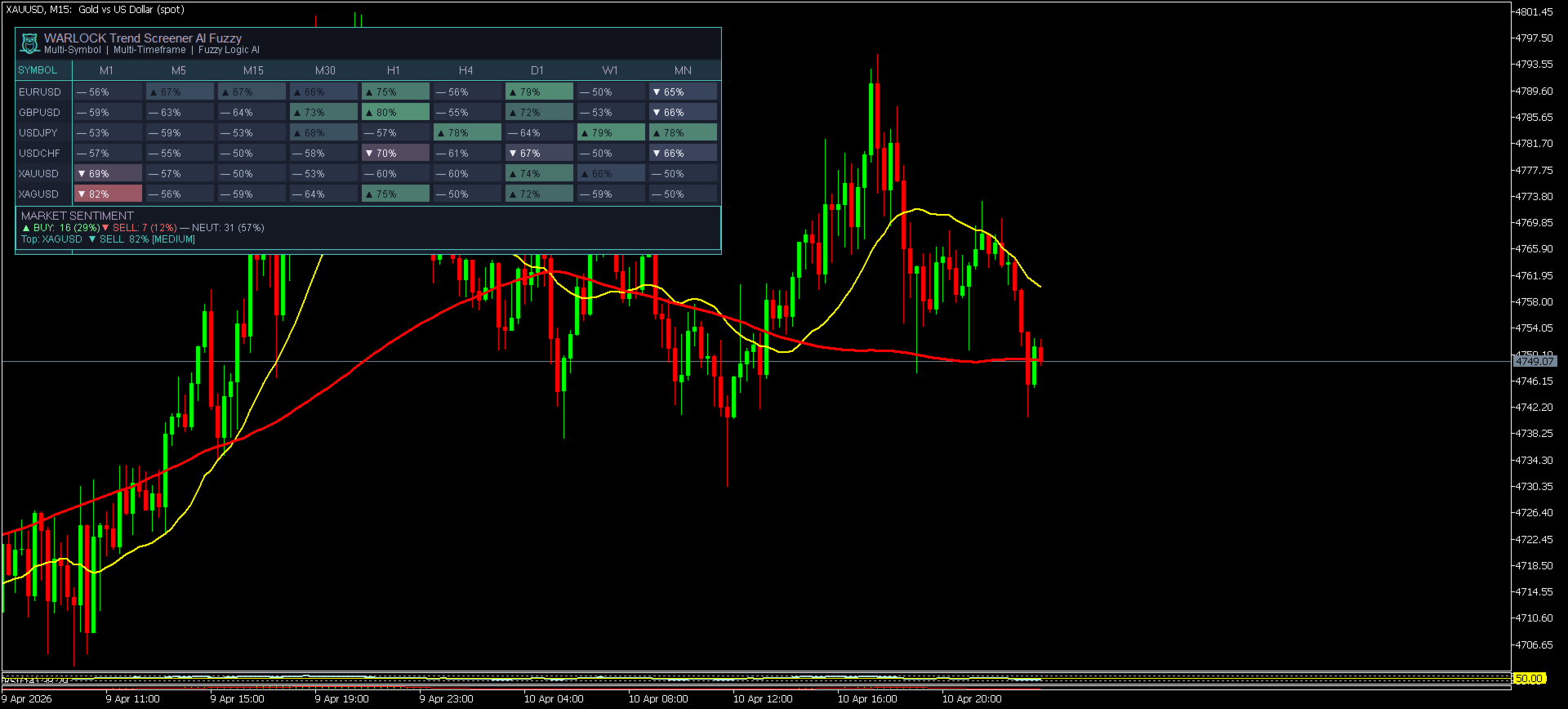
Task: Click USDJPY M30 cell showing 68%
Action: [323, 132]
